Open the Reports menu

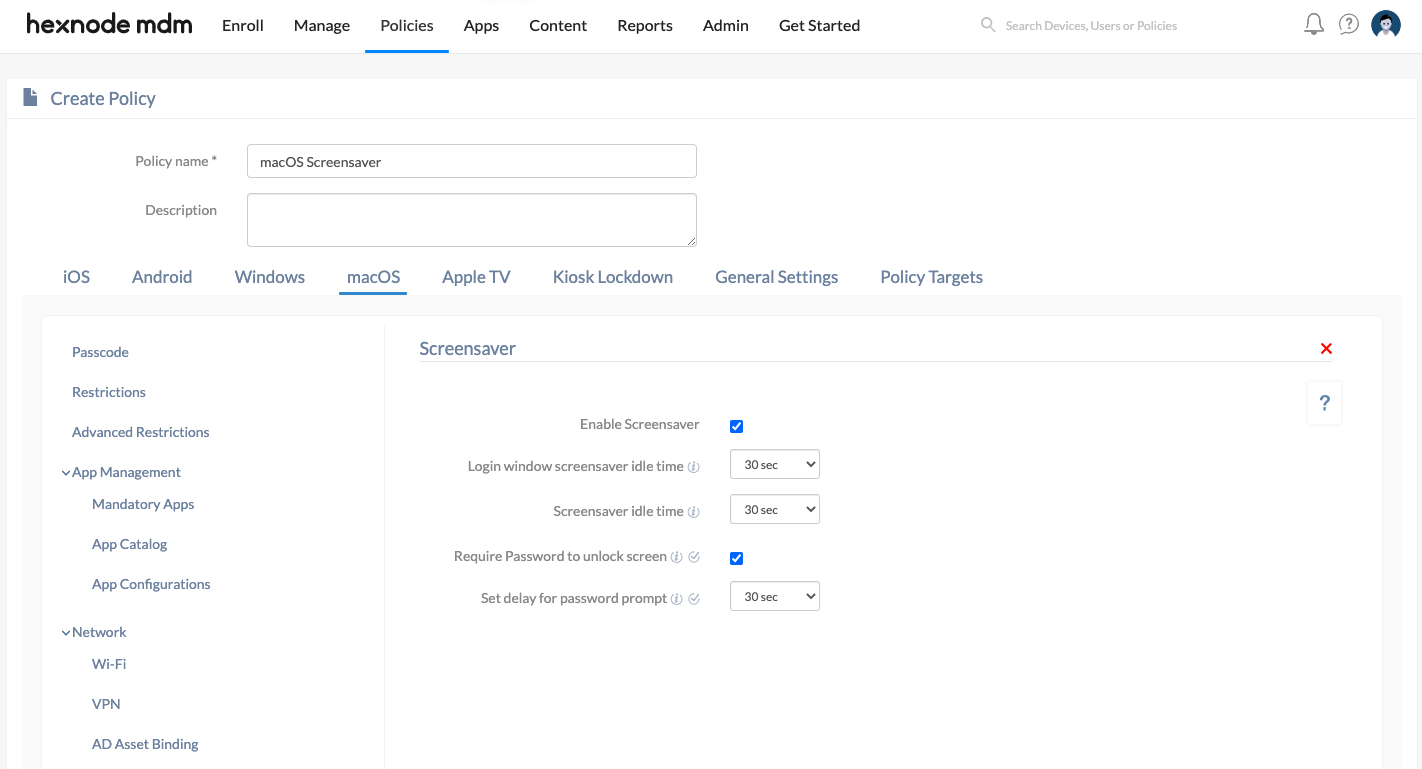(x=645, y=26)
